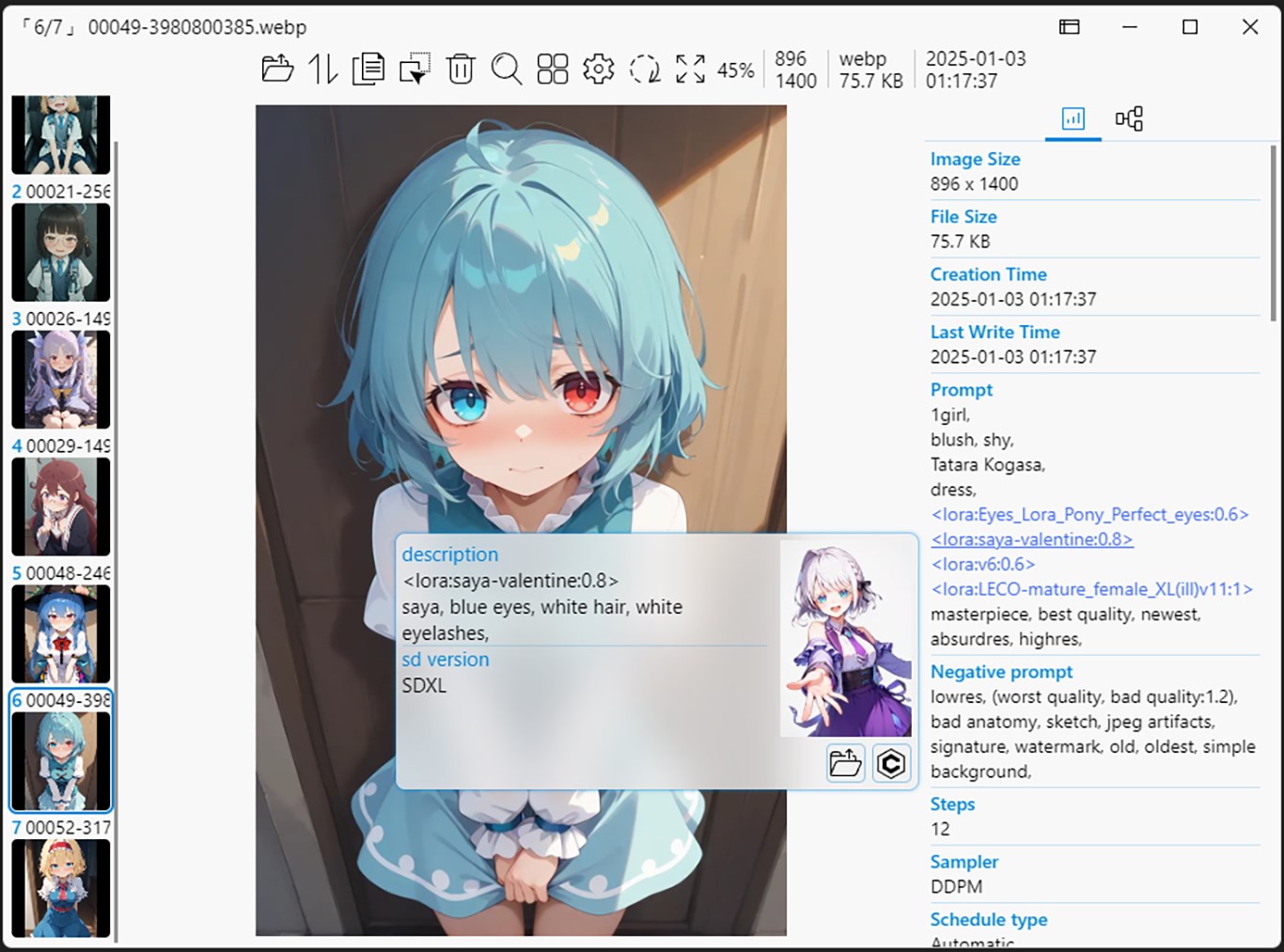
Task: Delete image with trash can icon
Action: tap(461, 69)
